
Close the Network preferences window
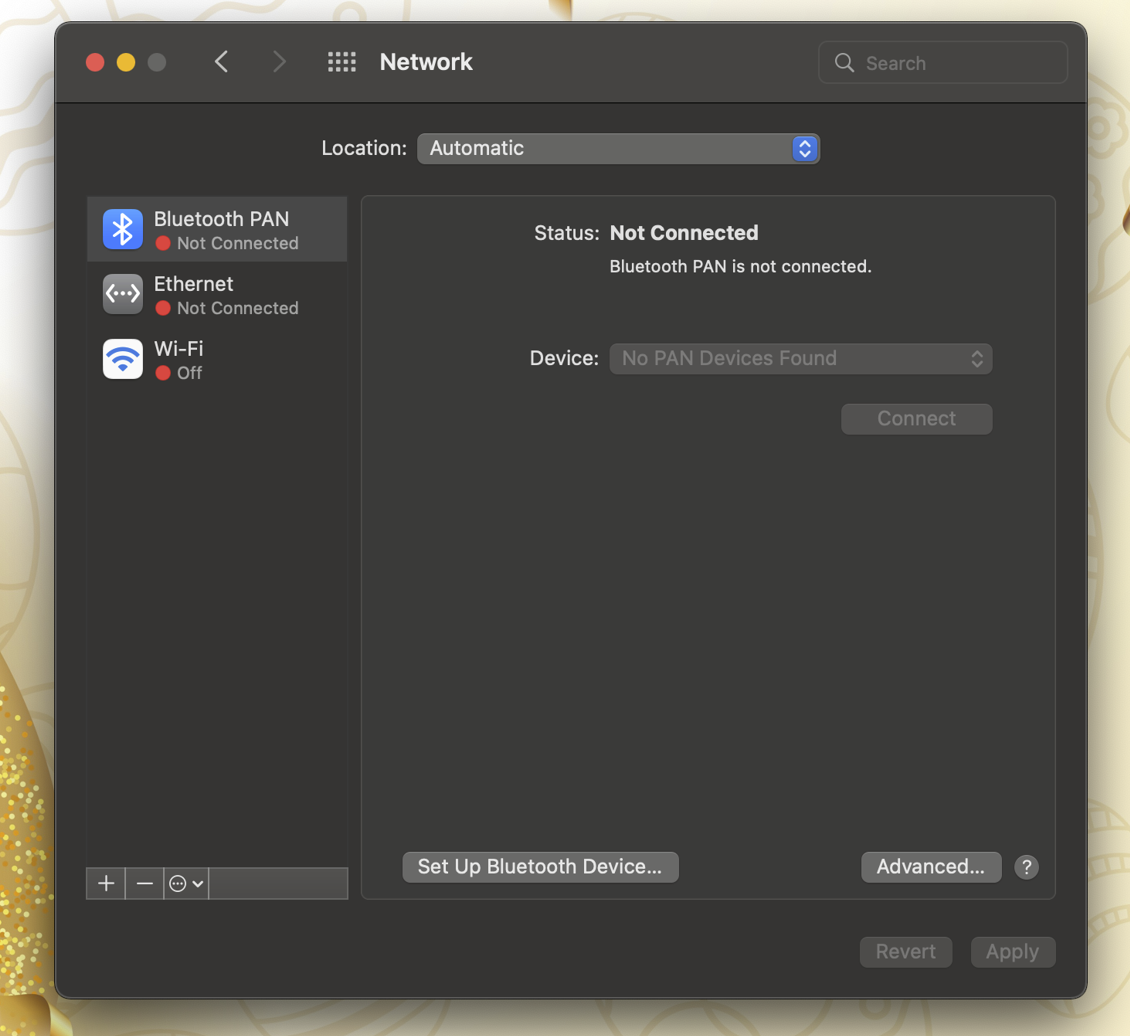click(x=95, y=62)
